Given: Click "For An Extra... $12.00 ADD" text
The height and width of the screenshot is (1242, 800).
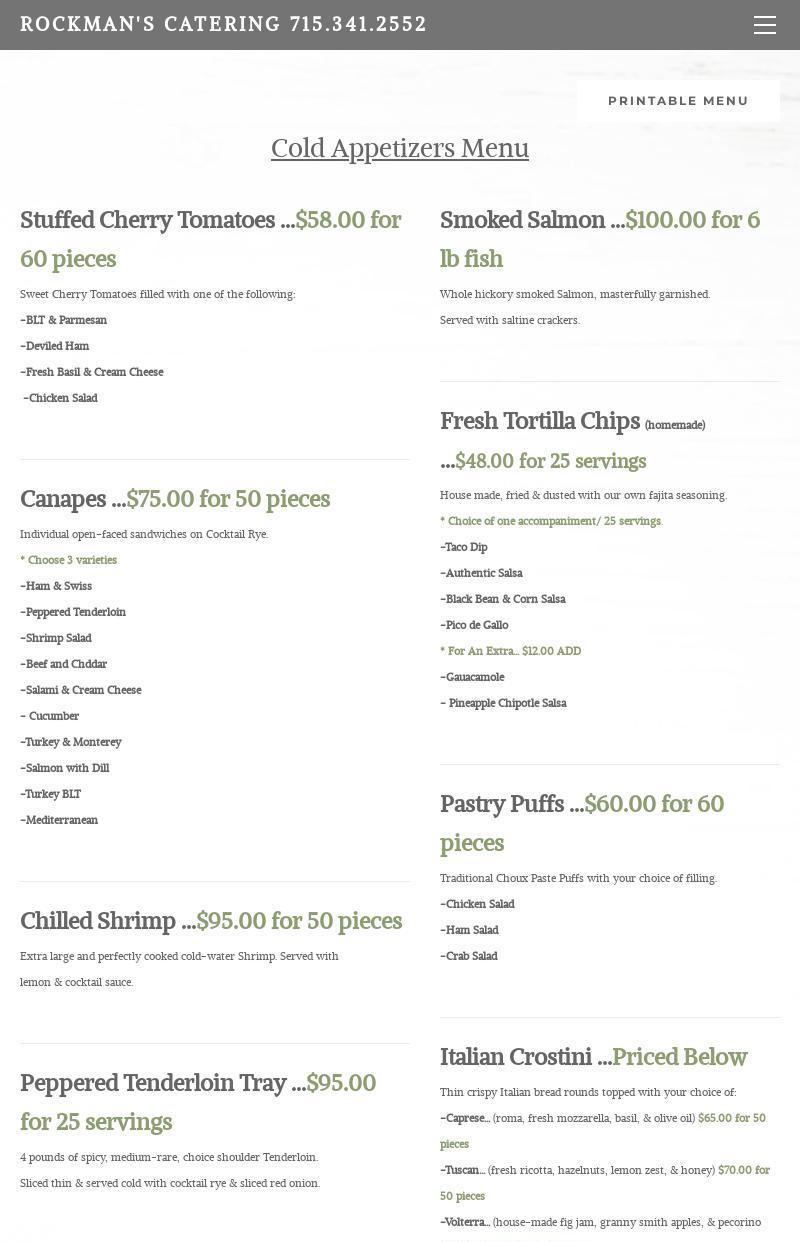Looking at the screenshot, I should coord(511,651).
